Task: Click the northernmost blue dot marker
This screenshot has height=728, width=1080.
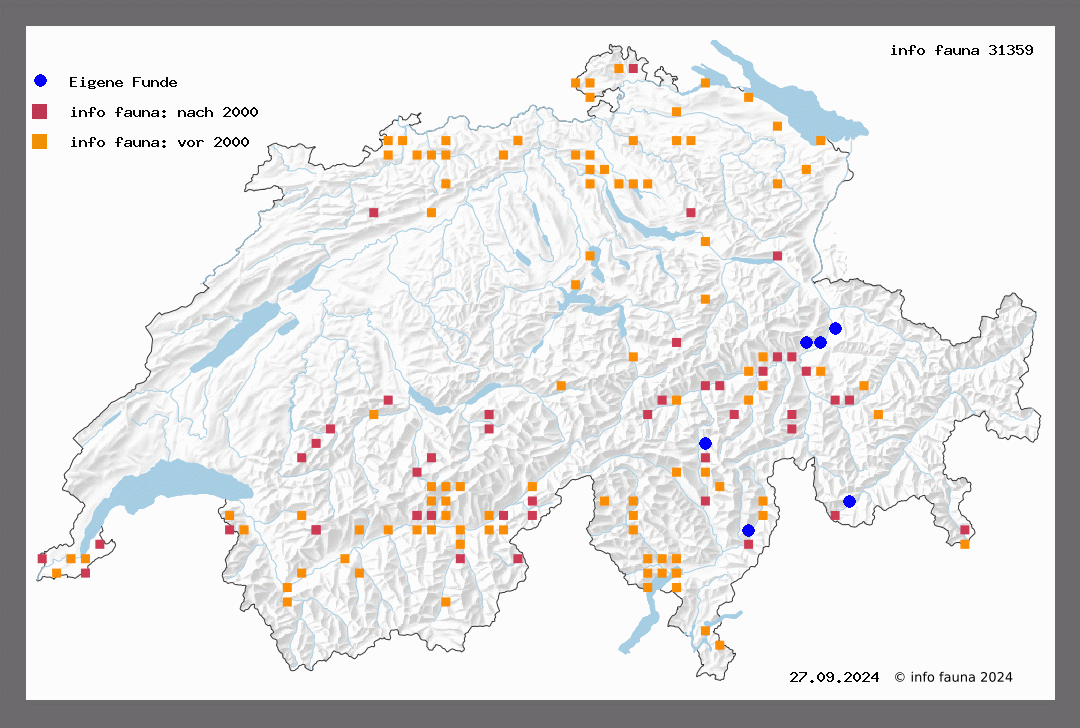Action: pyautogui.click(x=835, y=328)
